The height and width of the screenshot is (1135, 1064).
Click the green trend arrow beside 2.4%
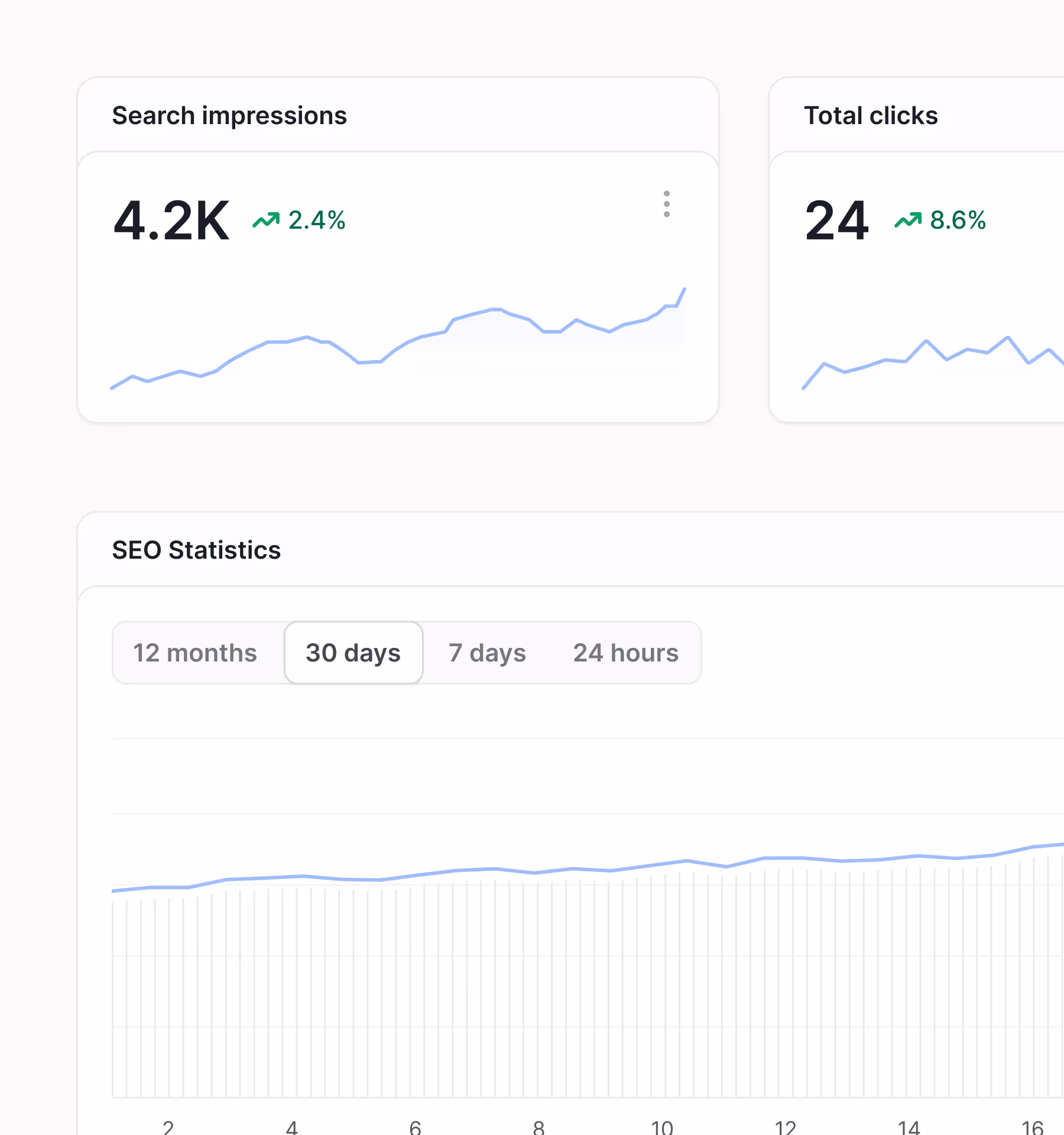click(x=266, y=219)
